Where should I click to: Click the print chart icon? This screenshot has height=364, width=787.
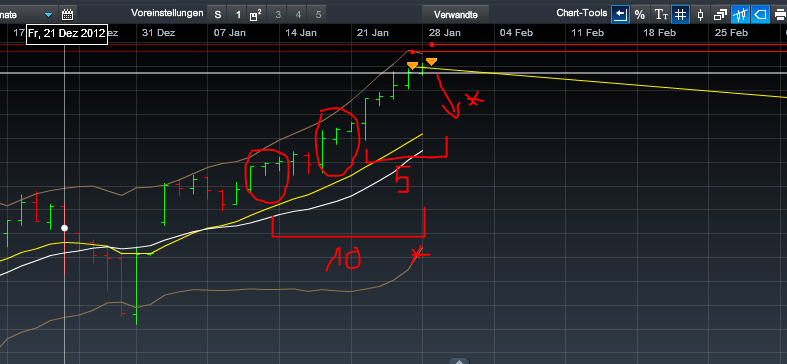[779, 15]
